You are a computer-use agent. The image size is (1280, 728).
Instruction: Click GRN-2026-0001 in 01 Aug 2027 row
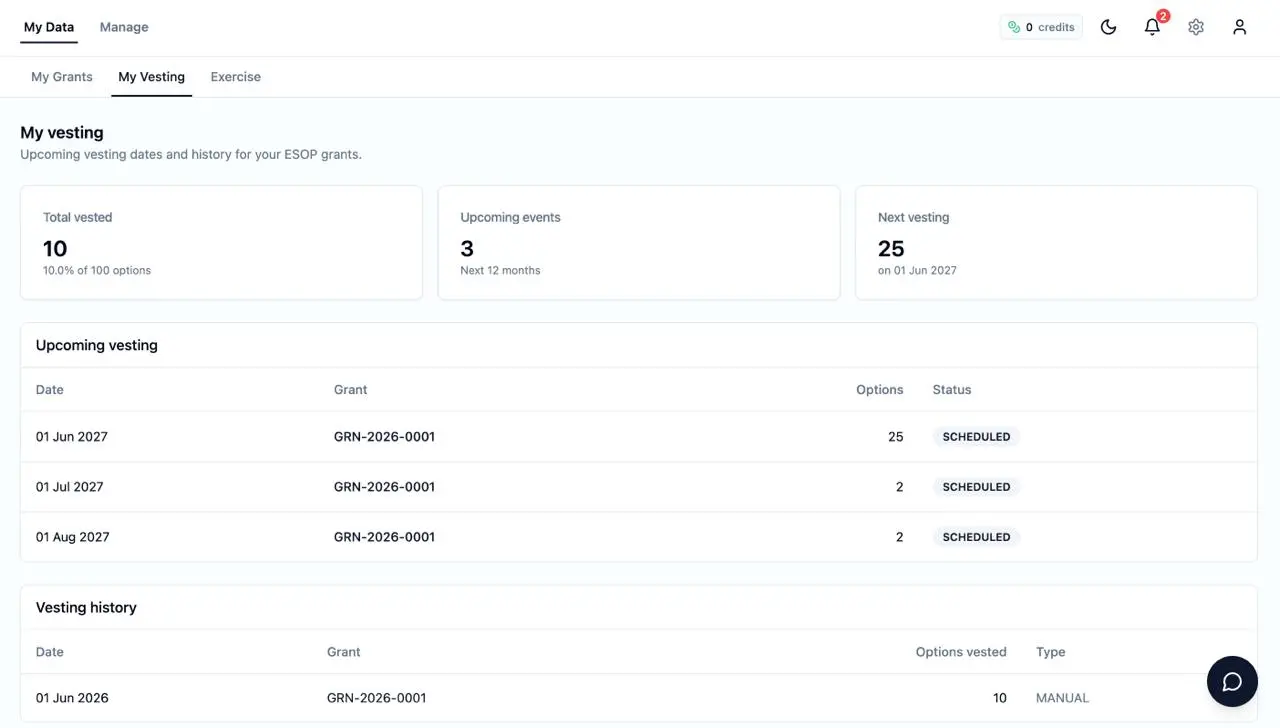coord(384,537)
